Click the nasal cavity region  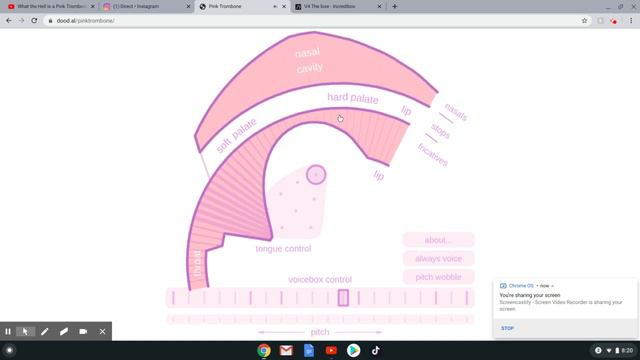pyautogui.click(x=309, y=60)
